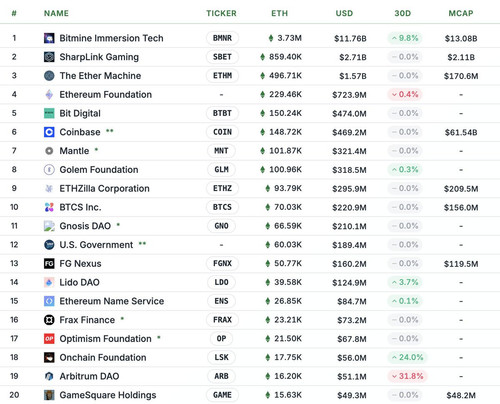Click the Arbitrum DAO logo icon
This screenshot has width=500, height=404.
(x=49, y=376)
